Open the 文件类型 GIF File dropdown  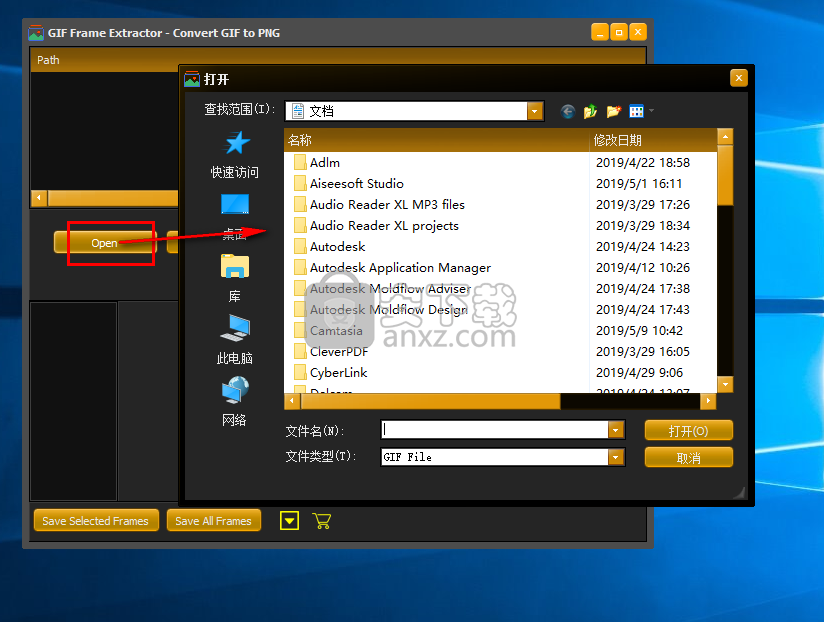click(614, 457)
